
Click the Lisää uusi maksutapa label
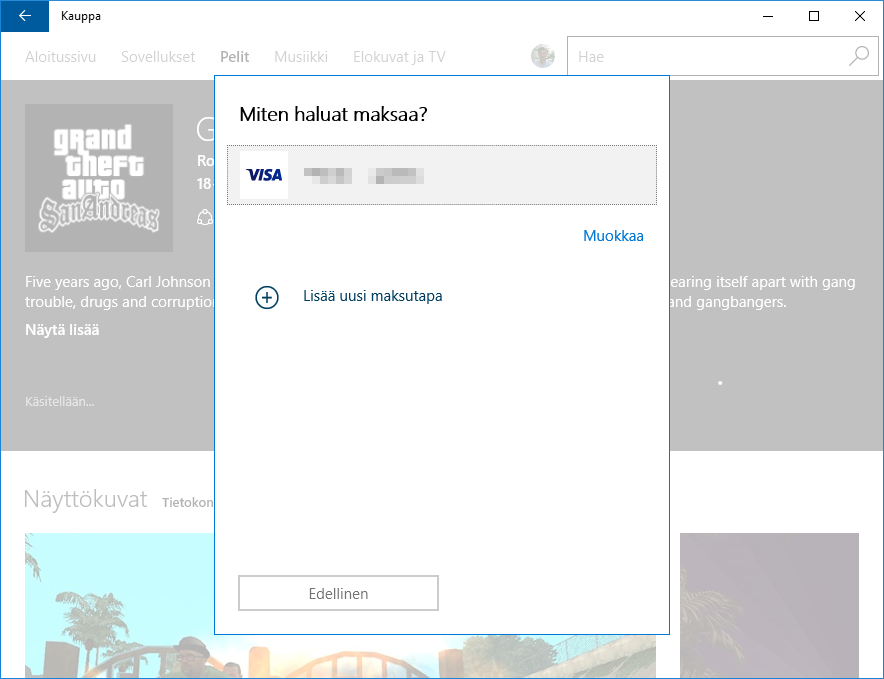pyautogui.click(x=372, y=297)
